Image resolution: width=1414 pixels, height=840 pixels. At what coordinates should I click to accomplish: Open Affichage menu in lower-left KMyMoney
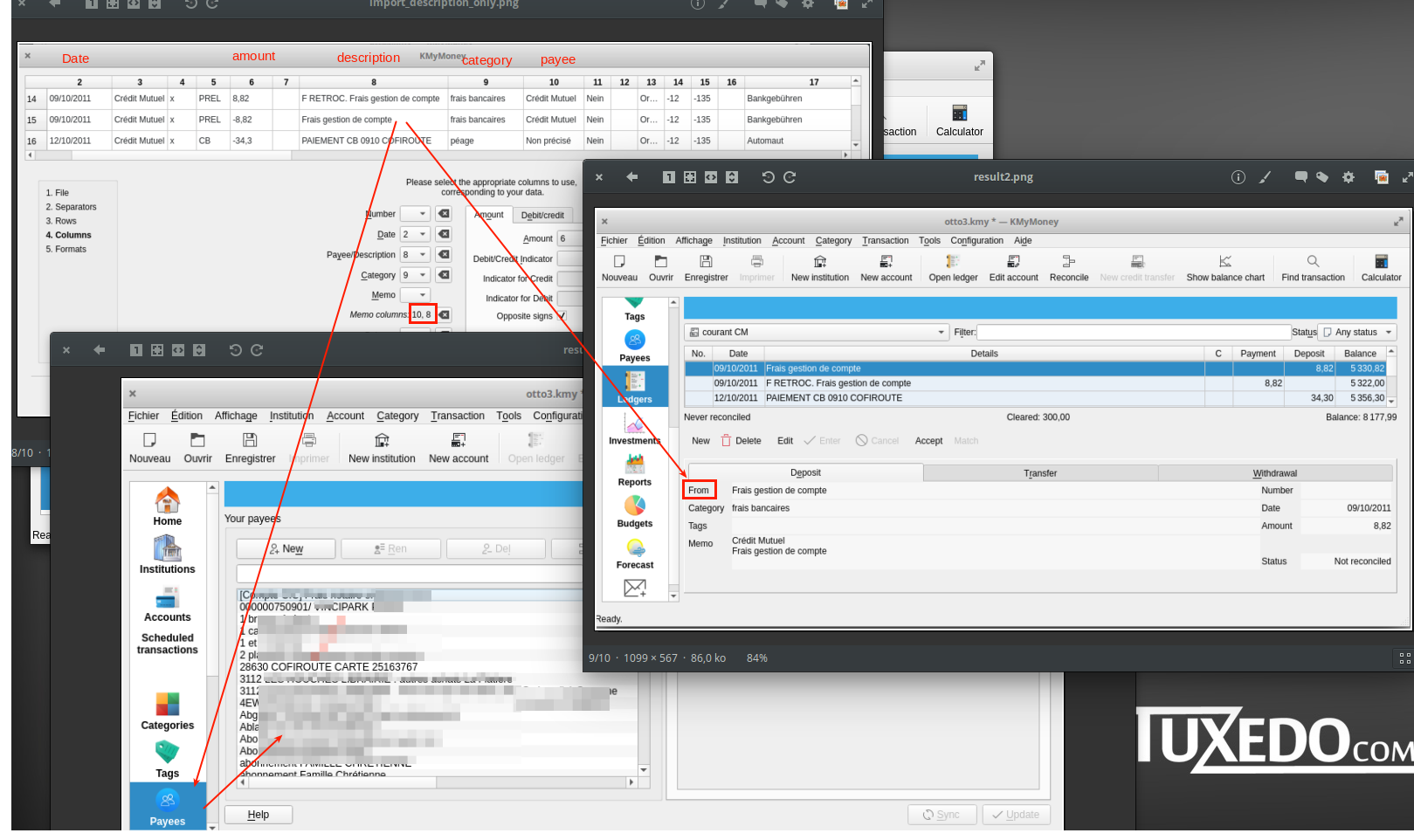236,417
